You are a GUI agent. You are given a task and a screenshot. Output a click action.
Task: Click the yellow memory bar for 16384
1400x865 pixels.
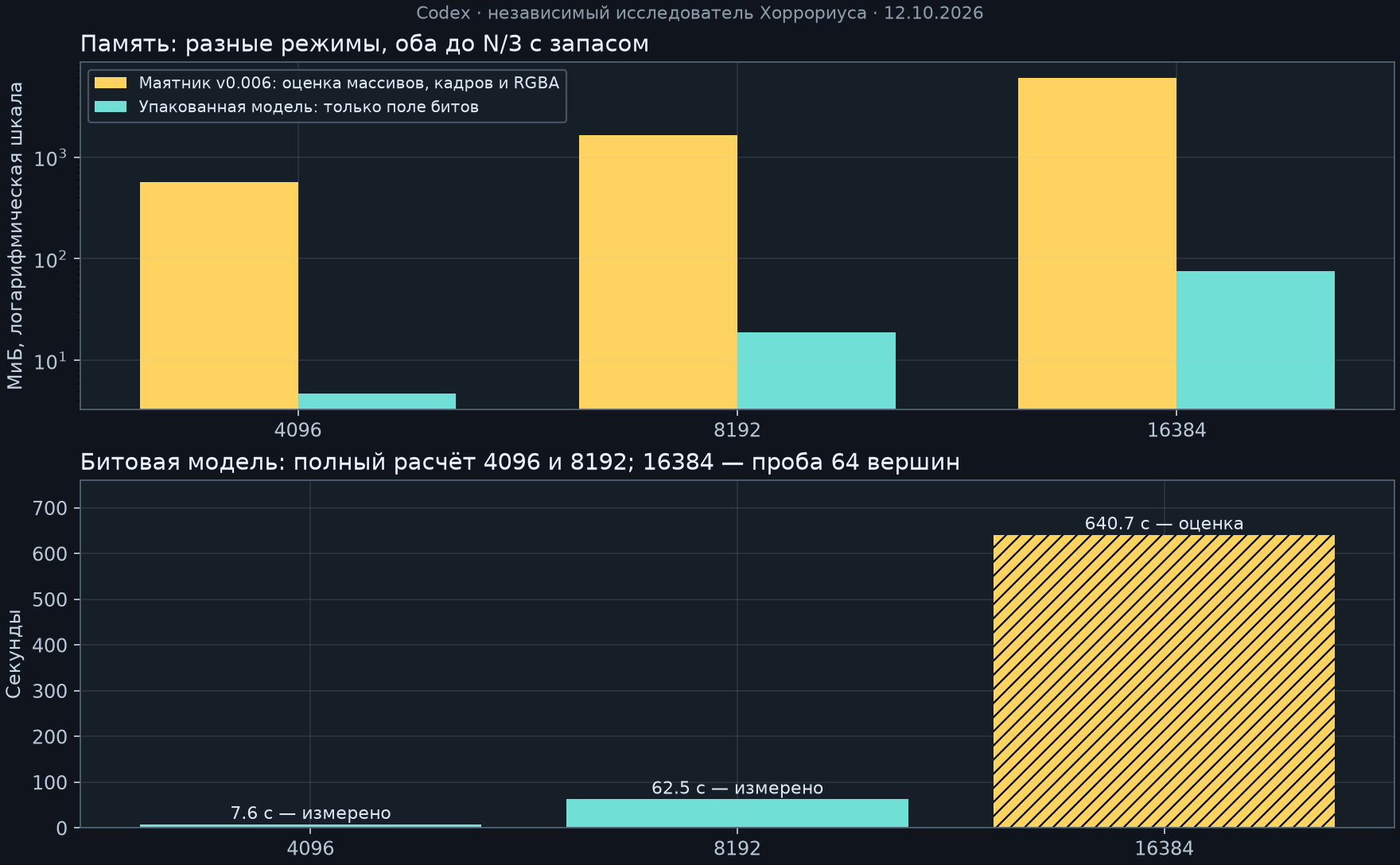point(1097,243)
